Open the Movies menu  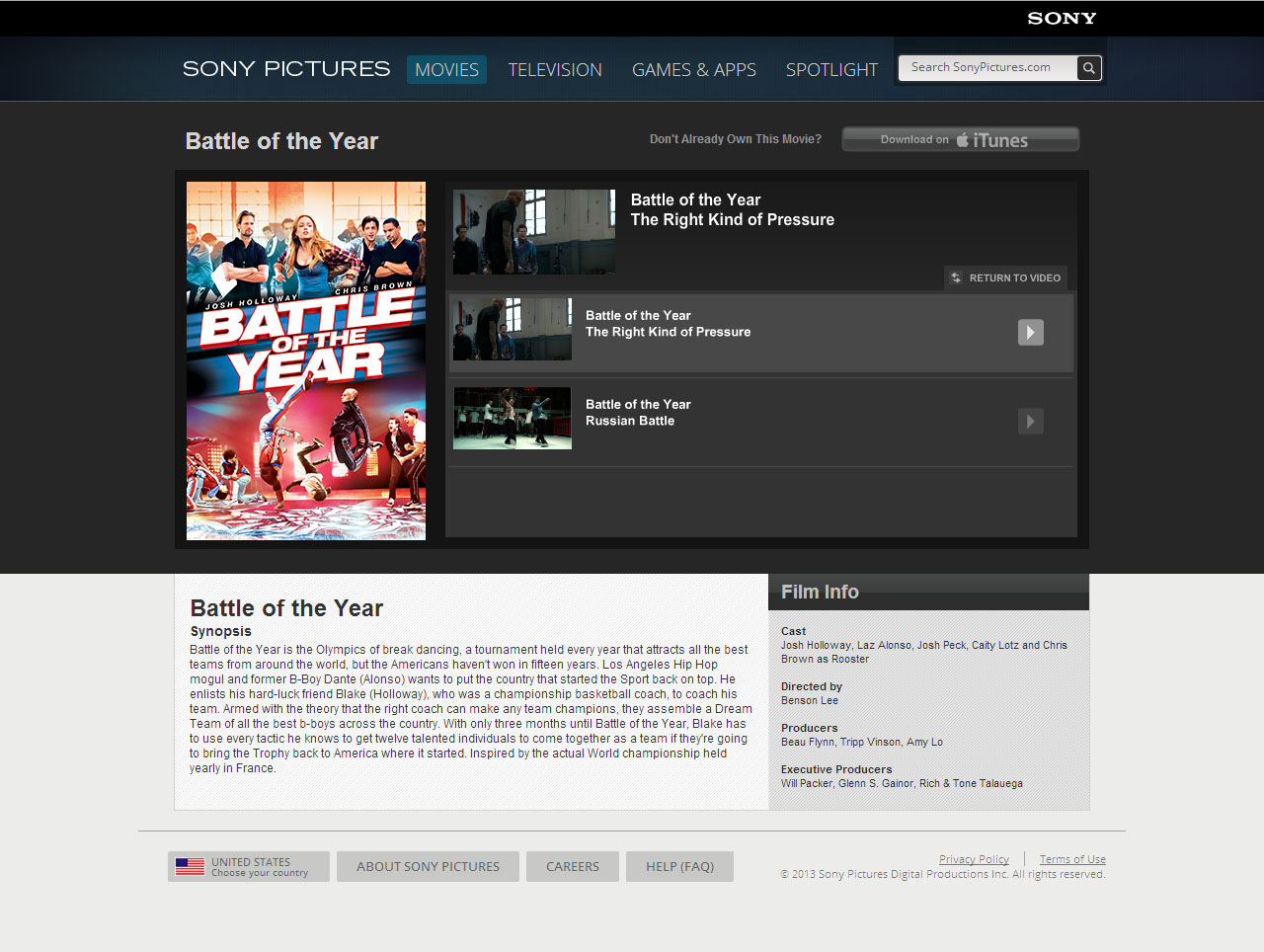point(446,69)
